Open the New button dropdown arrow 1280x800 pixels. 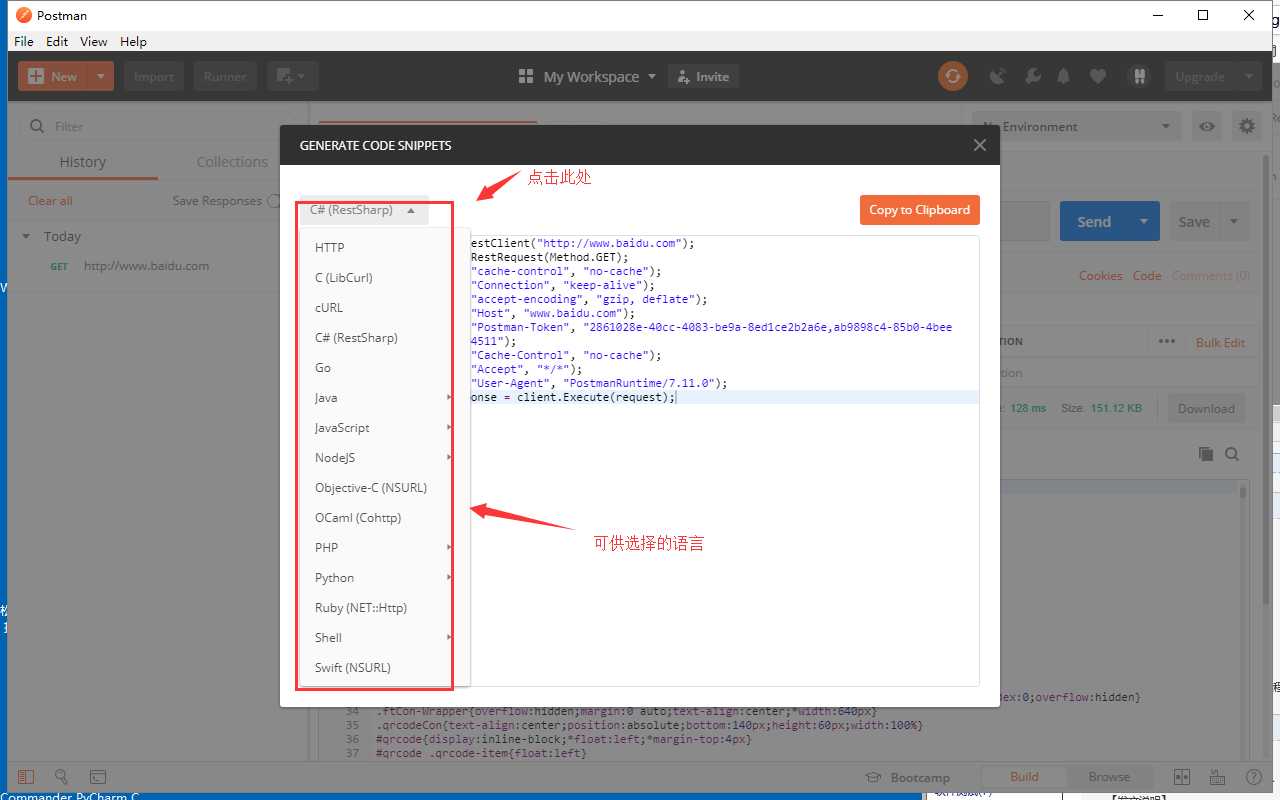pyautogui.click(x=100, y=76)
